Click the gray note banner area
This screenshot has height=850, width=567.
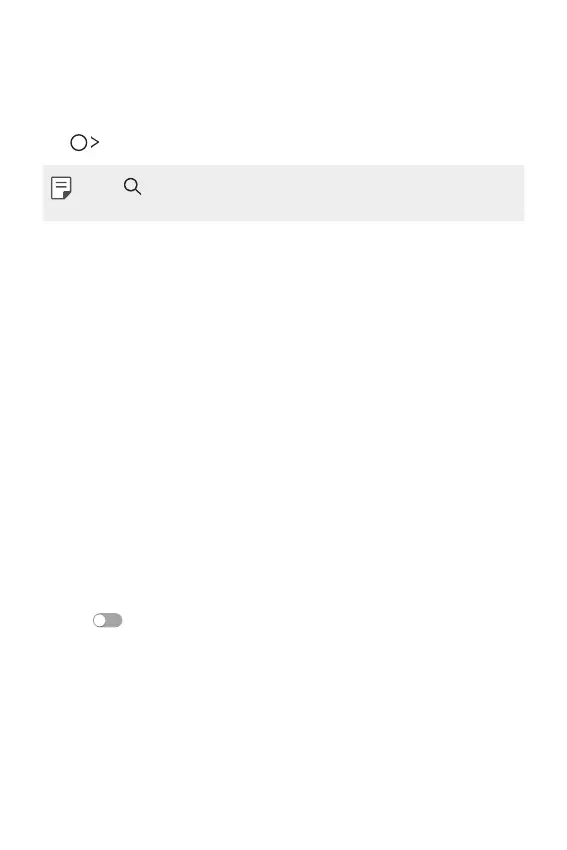[x=284, y=193]
